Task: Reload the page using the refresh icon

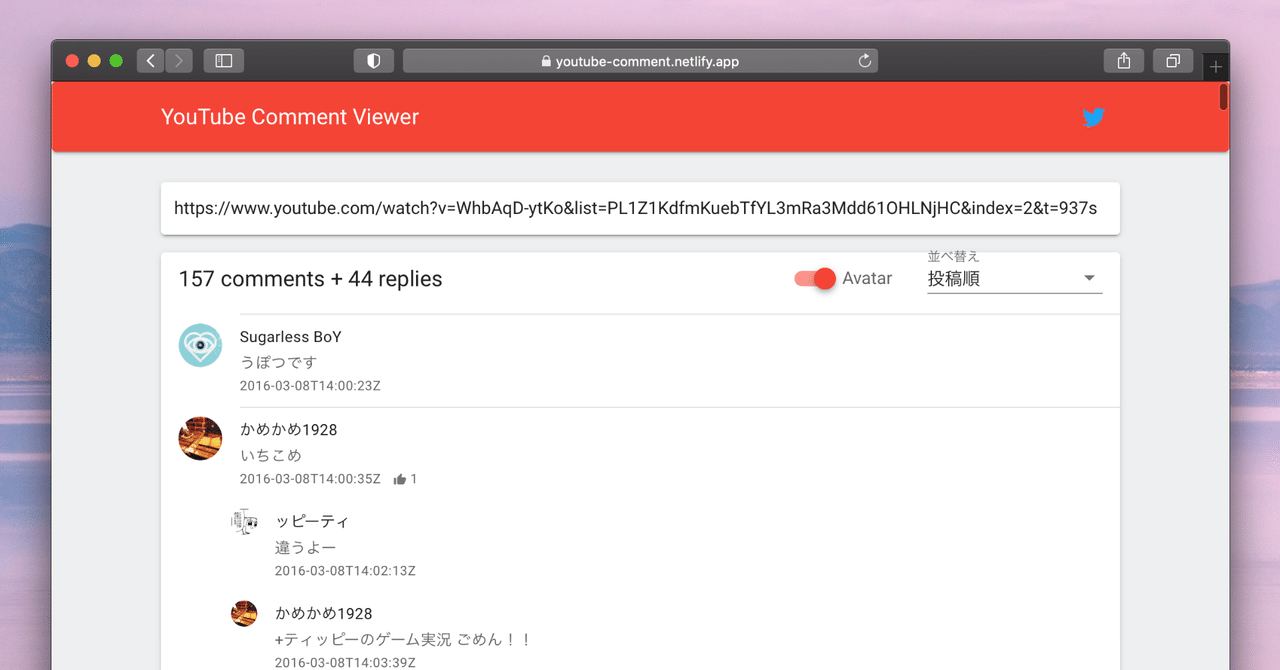Action: (x=864, y=60)
